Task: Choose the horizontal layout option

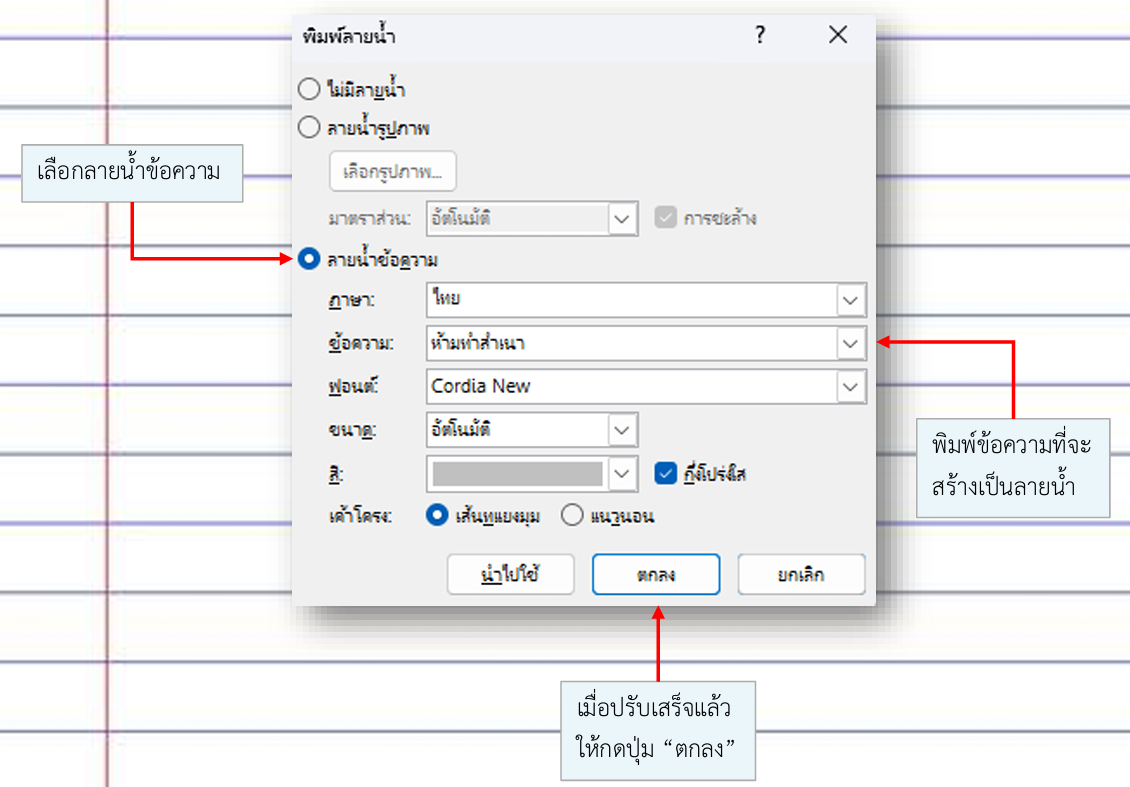Action: pos(572,516)
